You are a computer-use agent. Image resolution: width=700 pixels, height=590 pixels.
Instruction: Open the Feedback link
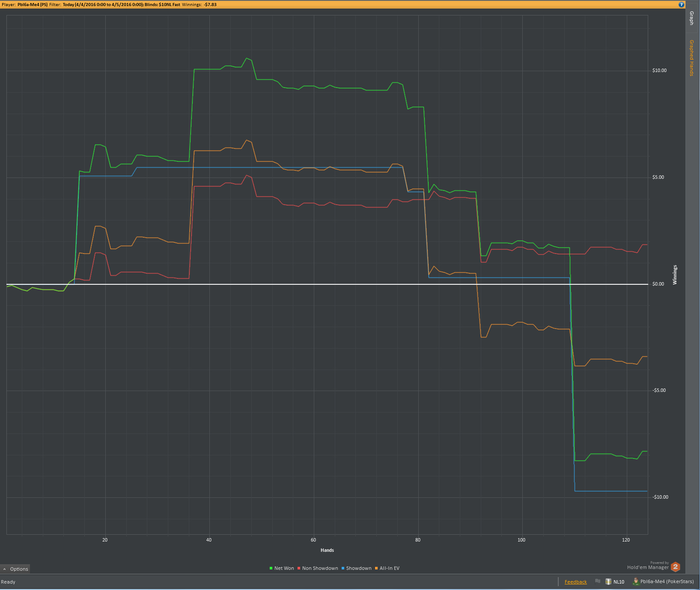pyautogui.click(x=575, y=582)
